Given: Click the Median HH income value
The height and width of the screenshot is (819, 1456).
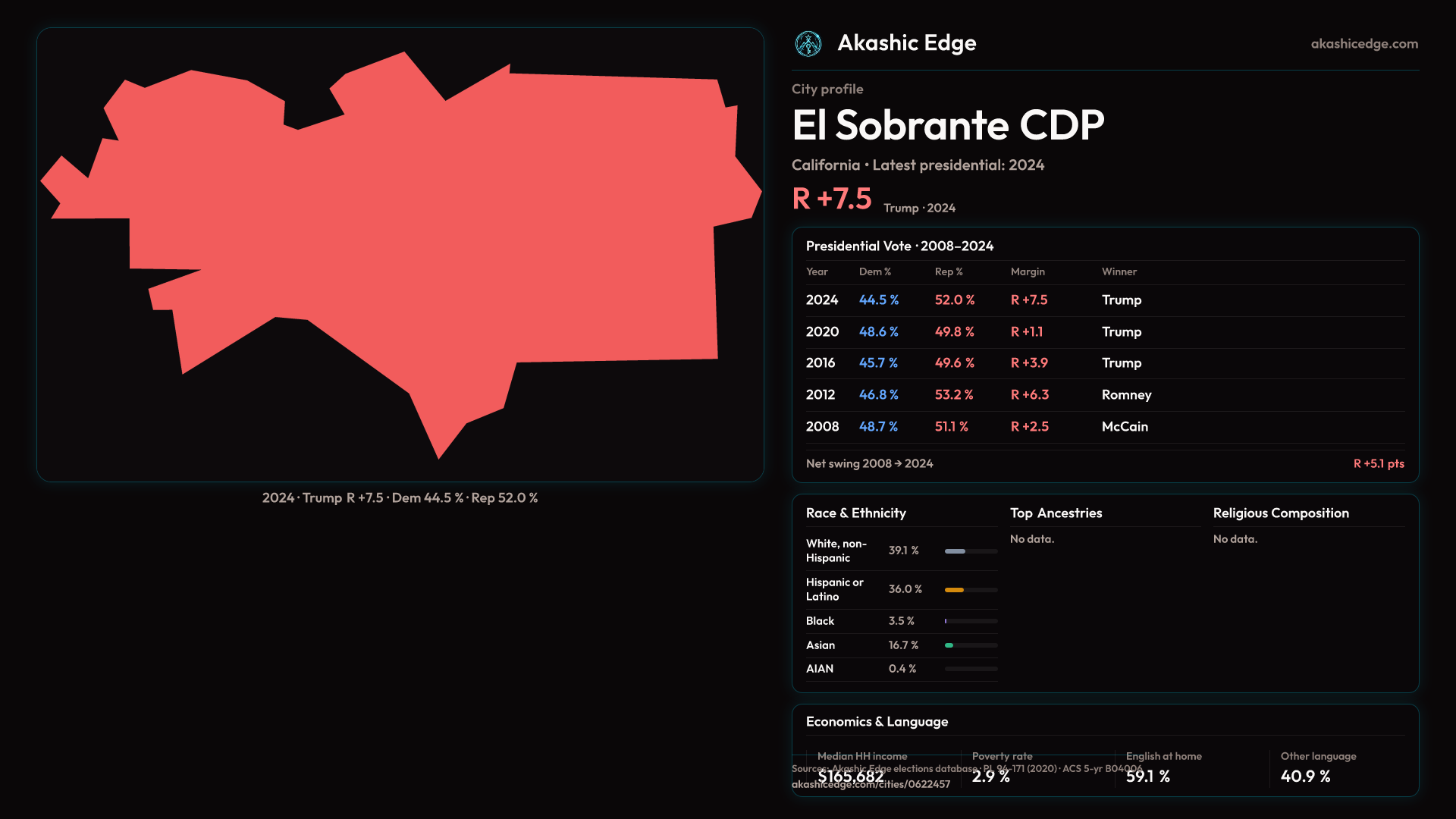Looking at the screenshot, I should [850, 777].
